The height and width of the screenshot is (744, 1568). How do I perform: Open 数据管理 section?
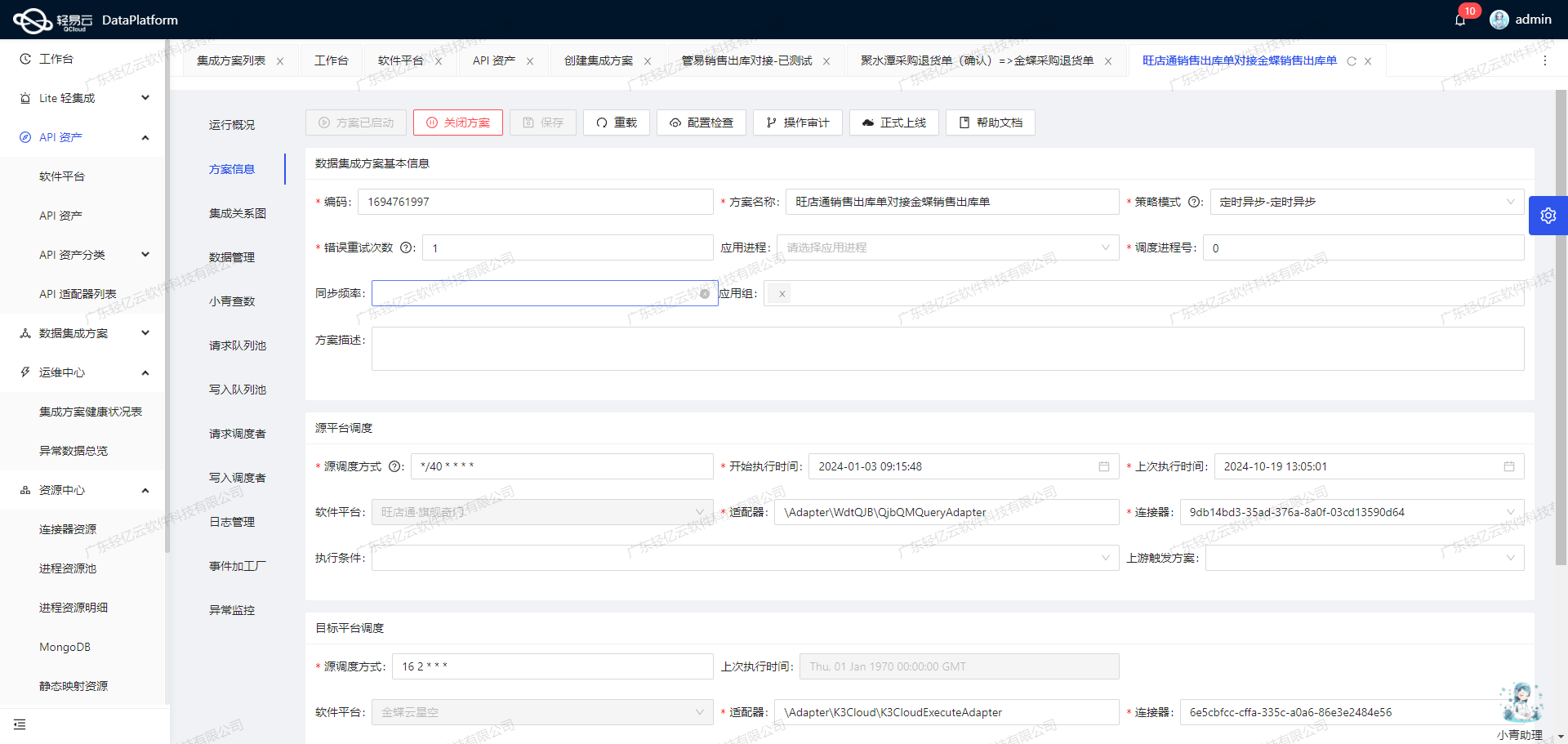(x=232, y=257)
